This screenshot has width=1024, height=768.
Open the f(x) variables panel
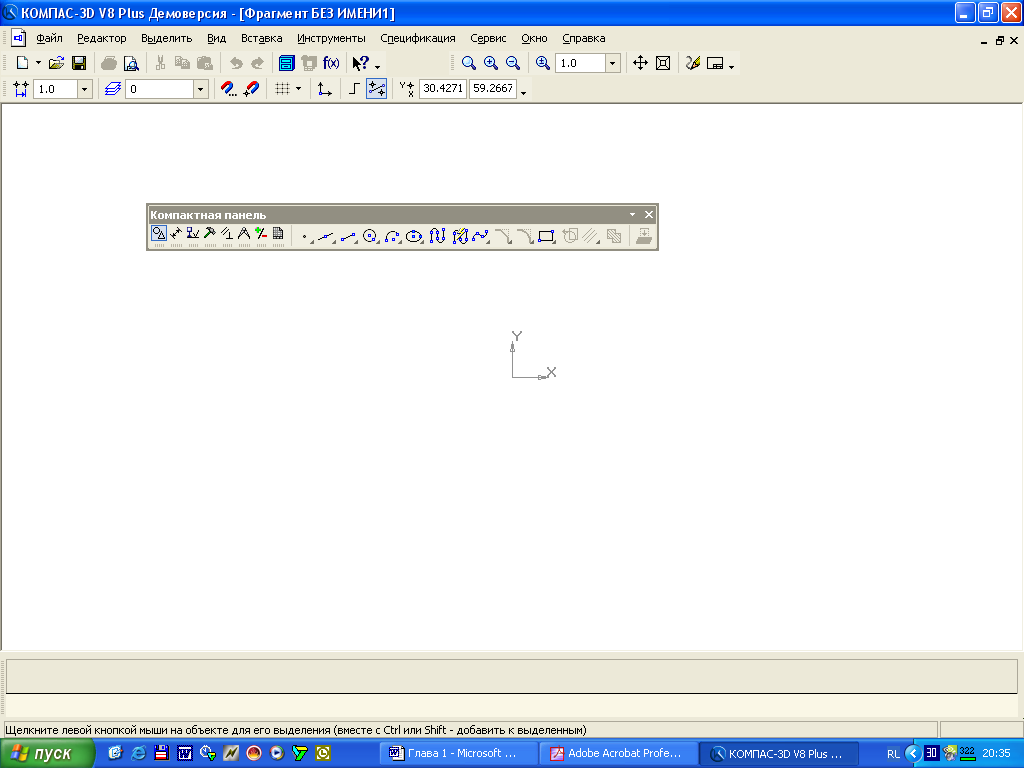point(331,63)
